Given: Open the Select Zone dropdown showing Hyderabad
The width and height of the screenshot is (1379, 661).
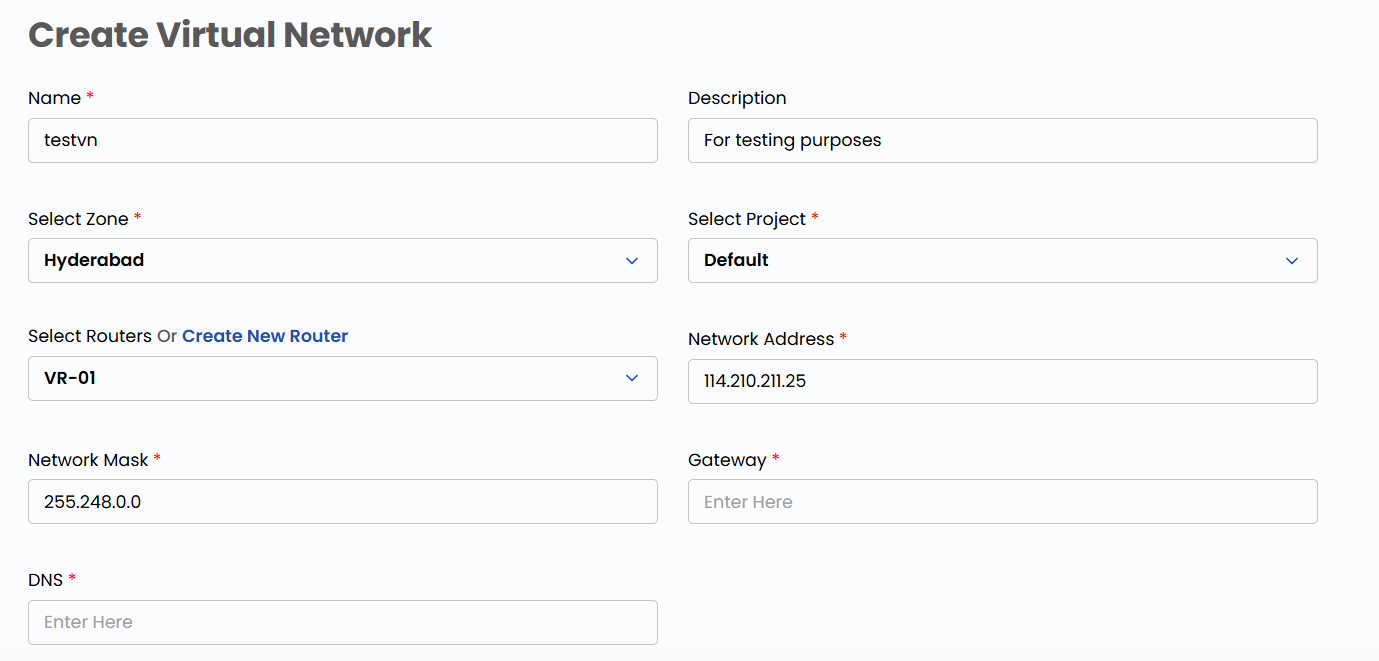Looking at the screenshot, I should click(342, 260).
